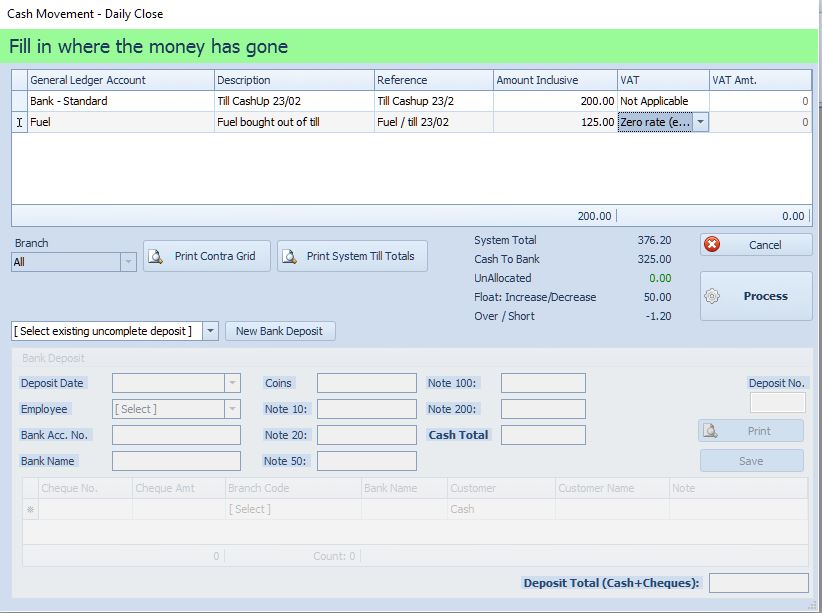The image size is (822, 613).
Task: Click the printer icon on Print System Till Totals
Action: pos(290,255)
